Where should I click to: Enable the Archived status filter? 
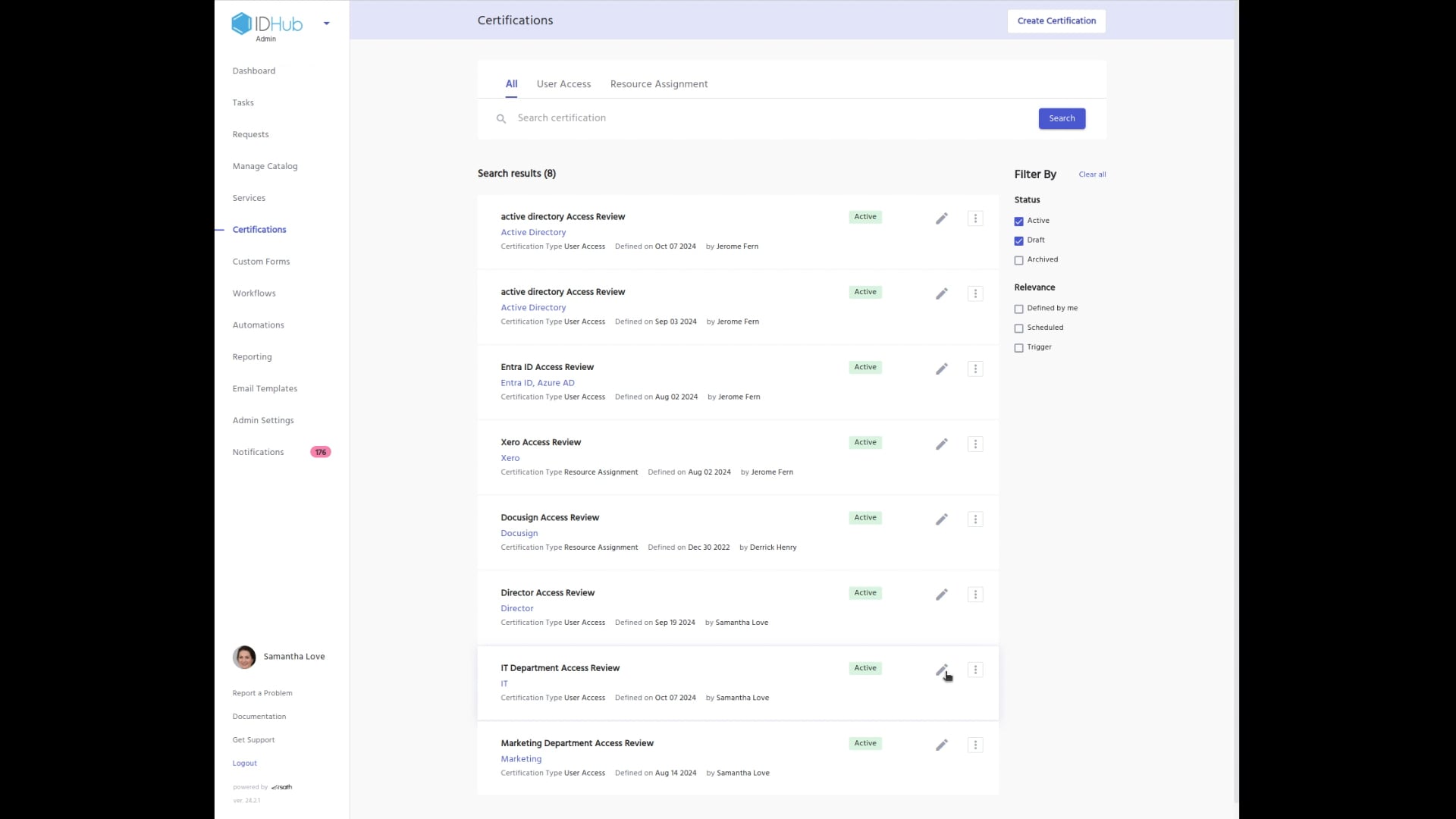click(x=1019, y=259)
